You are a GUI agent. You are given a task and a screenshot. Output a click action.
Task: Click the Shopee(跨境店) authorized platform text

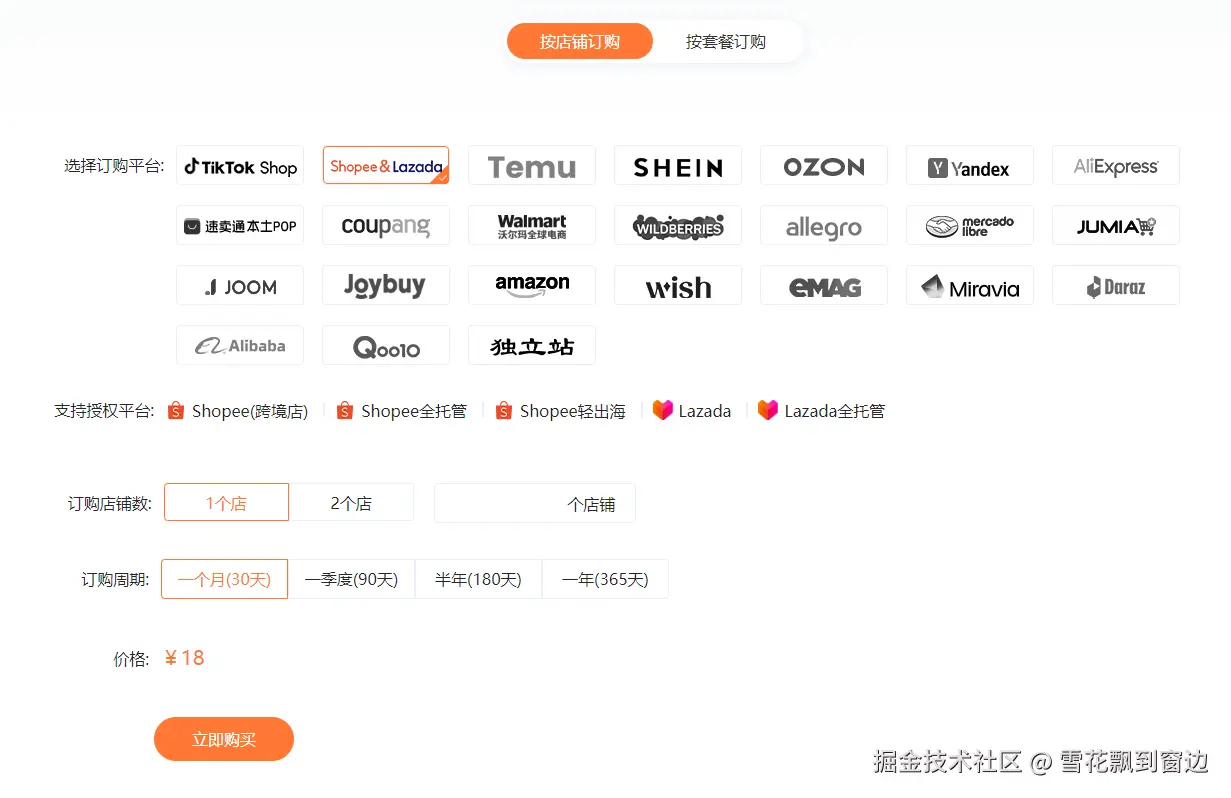pos(250,411)
